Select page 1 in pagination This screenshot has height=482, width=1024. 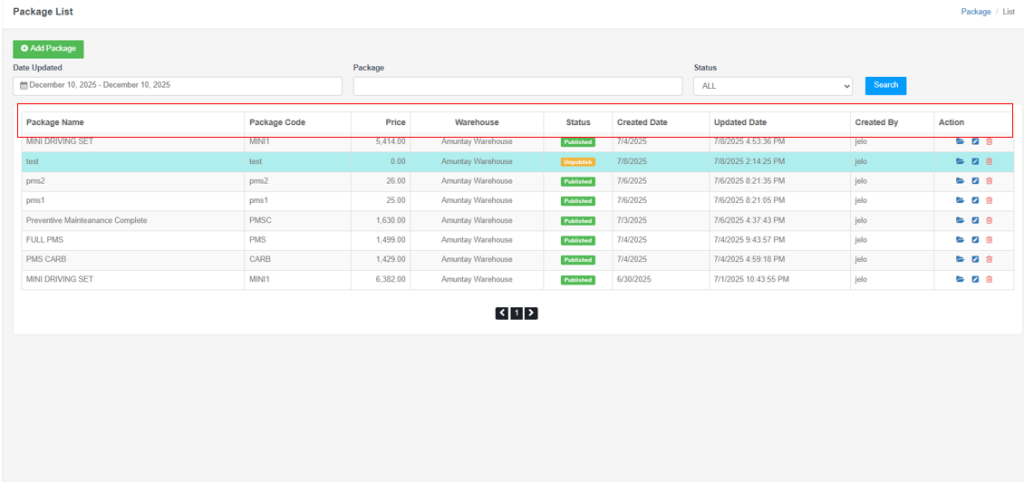click(516, 313)
